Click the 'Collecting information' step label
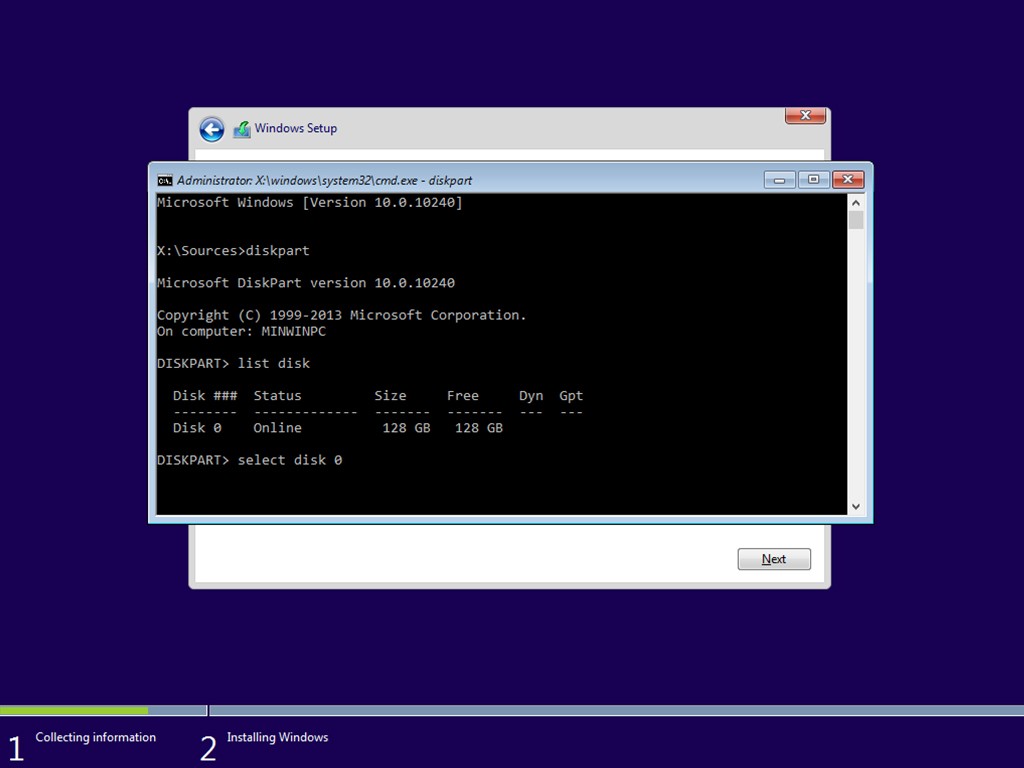The width and height of the screenshot is (1024, 768). [x=95, y=737]
